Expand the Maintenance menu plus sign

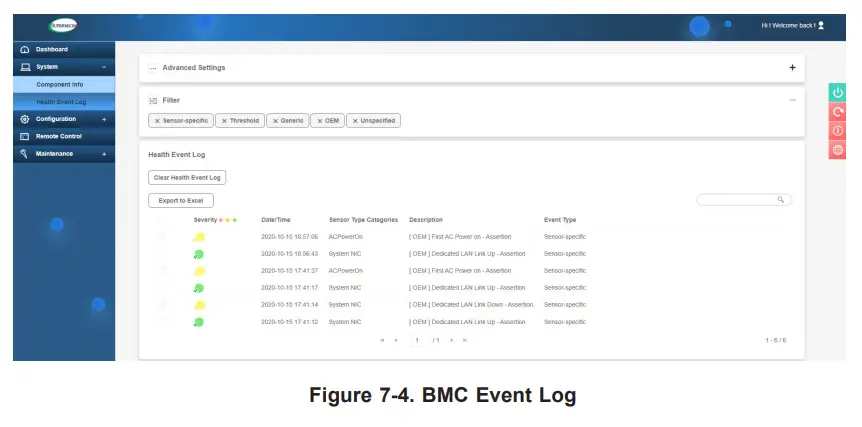(x=104, y=154)
